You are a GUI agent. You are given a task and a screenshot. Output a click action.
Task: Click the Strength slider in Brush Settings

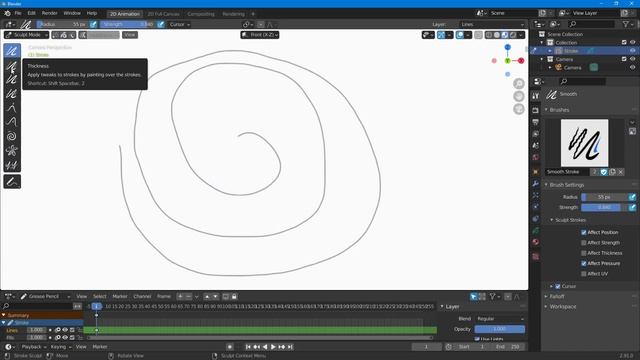point(604,207)
